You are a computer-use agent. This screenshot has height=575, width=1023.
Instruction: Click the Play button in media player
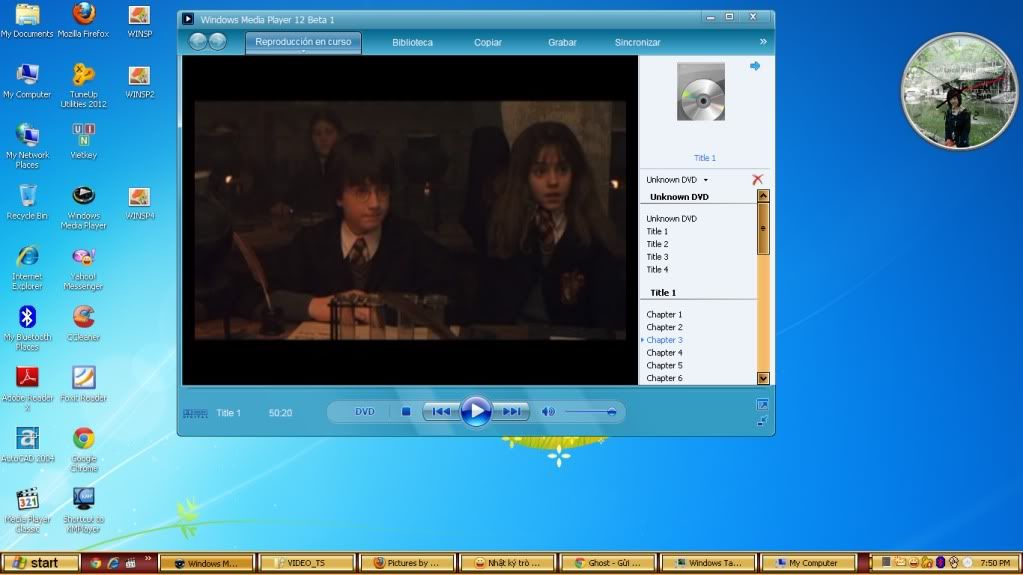[476, 411]
